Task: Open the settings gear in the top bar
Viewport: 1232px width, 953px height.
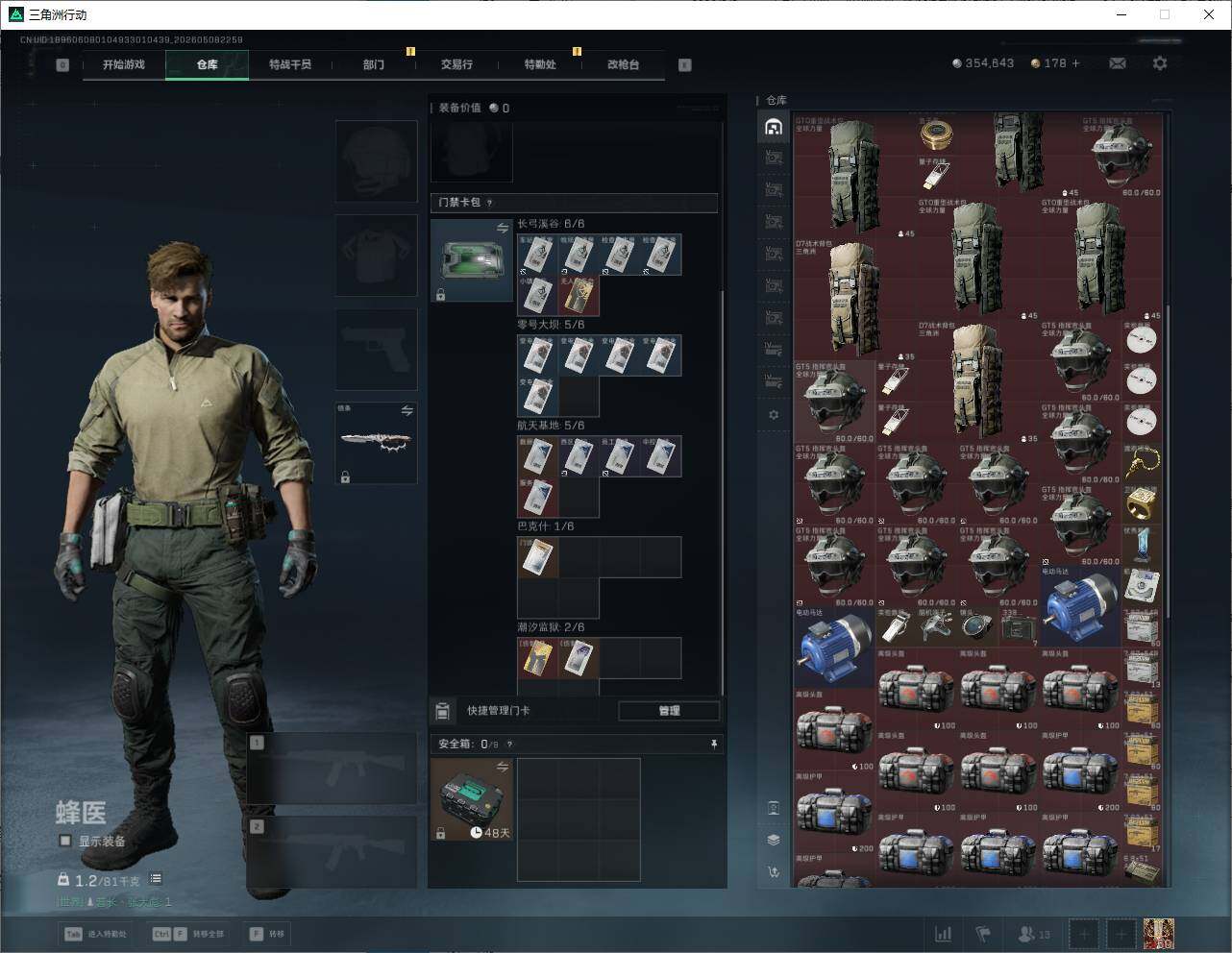Action: (x=1160, y=63)
